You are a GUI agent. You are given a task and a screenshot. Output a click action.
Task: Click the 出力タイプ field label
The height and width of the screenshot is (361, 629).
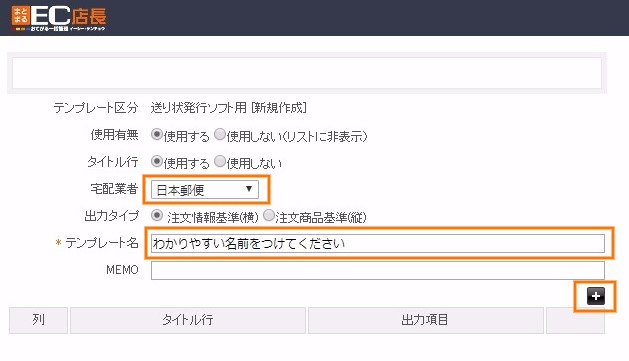(112, 216)
